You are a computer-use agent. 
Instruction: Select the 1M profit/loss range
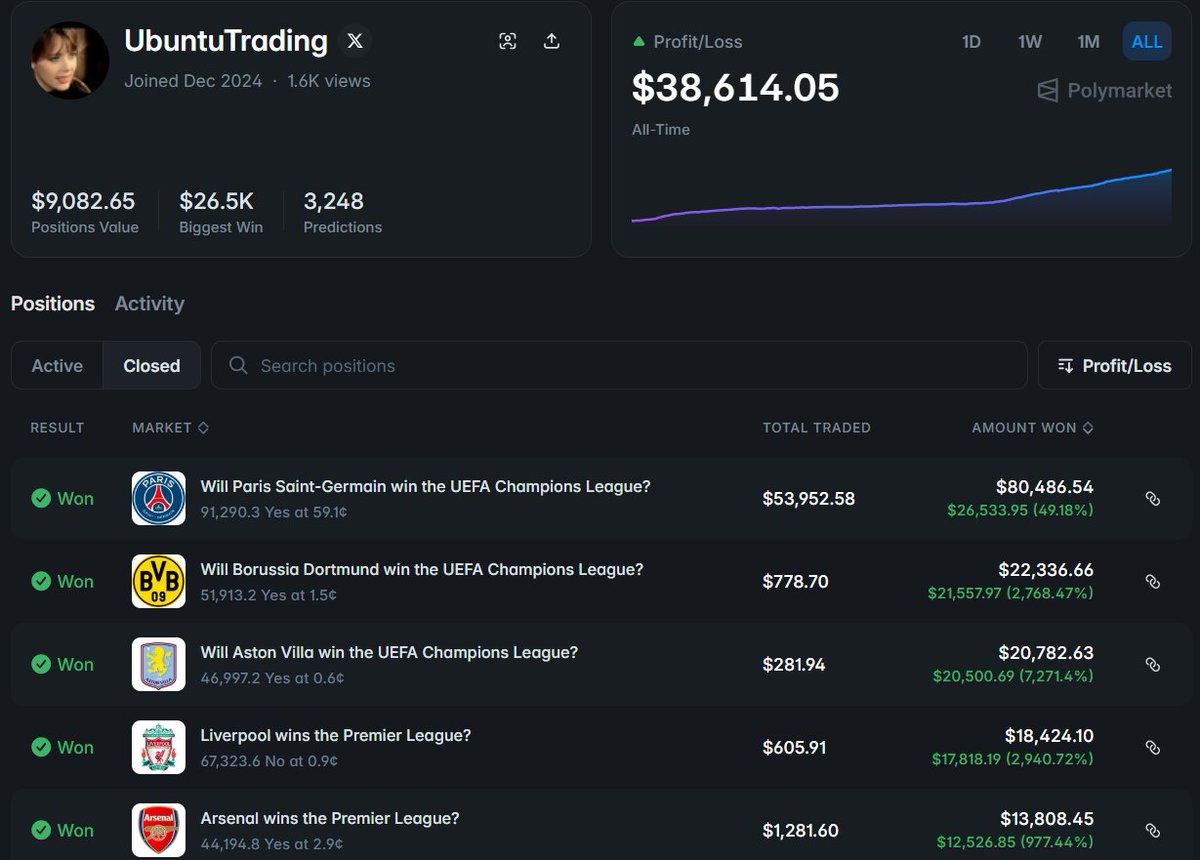[x=1088, y=42]
